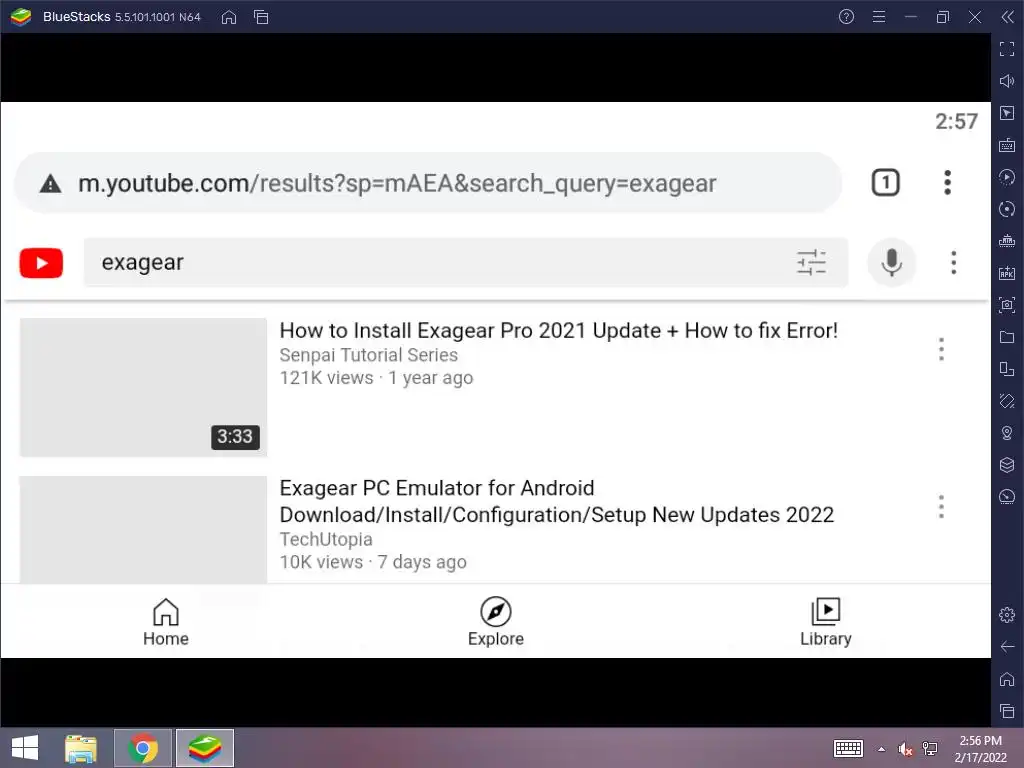Click the home icon in BlueStacks title bar
Image resolution: width=1024 pixels, height=768 pixels.
click(229, 17)
